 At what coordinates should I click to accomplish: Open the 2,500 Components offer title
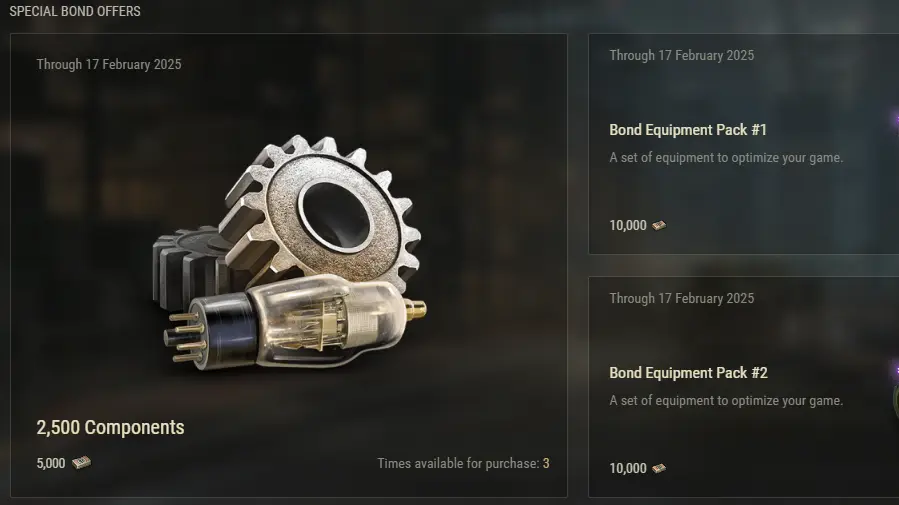pos(110,428)
